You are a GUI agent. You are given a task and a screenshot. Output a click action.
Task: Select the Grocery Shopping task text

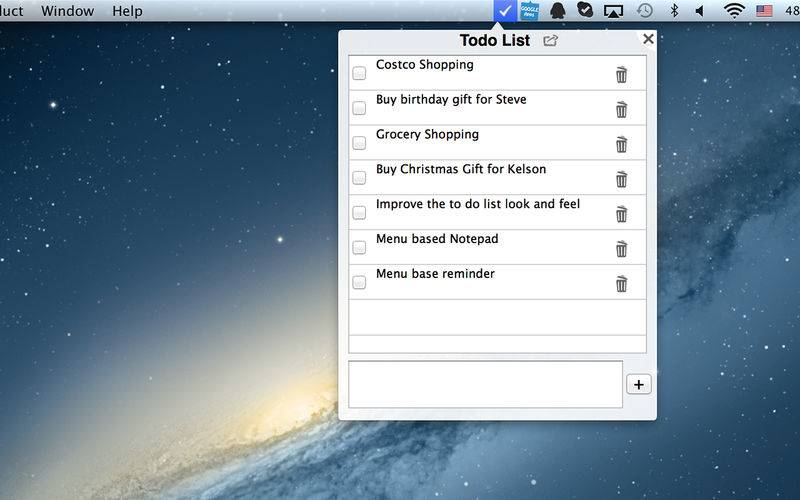428,135
